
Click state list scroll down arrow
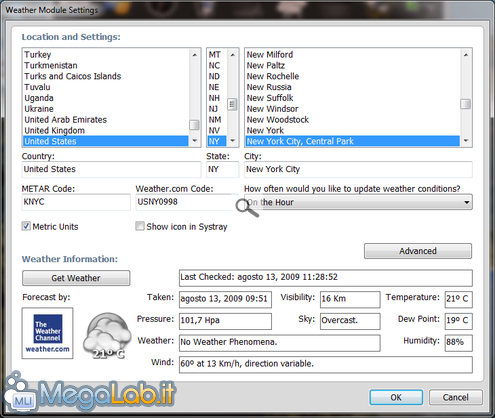233,141
